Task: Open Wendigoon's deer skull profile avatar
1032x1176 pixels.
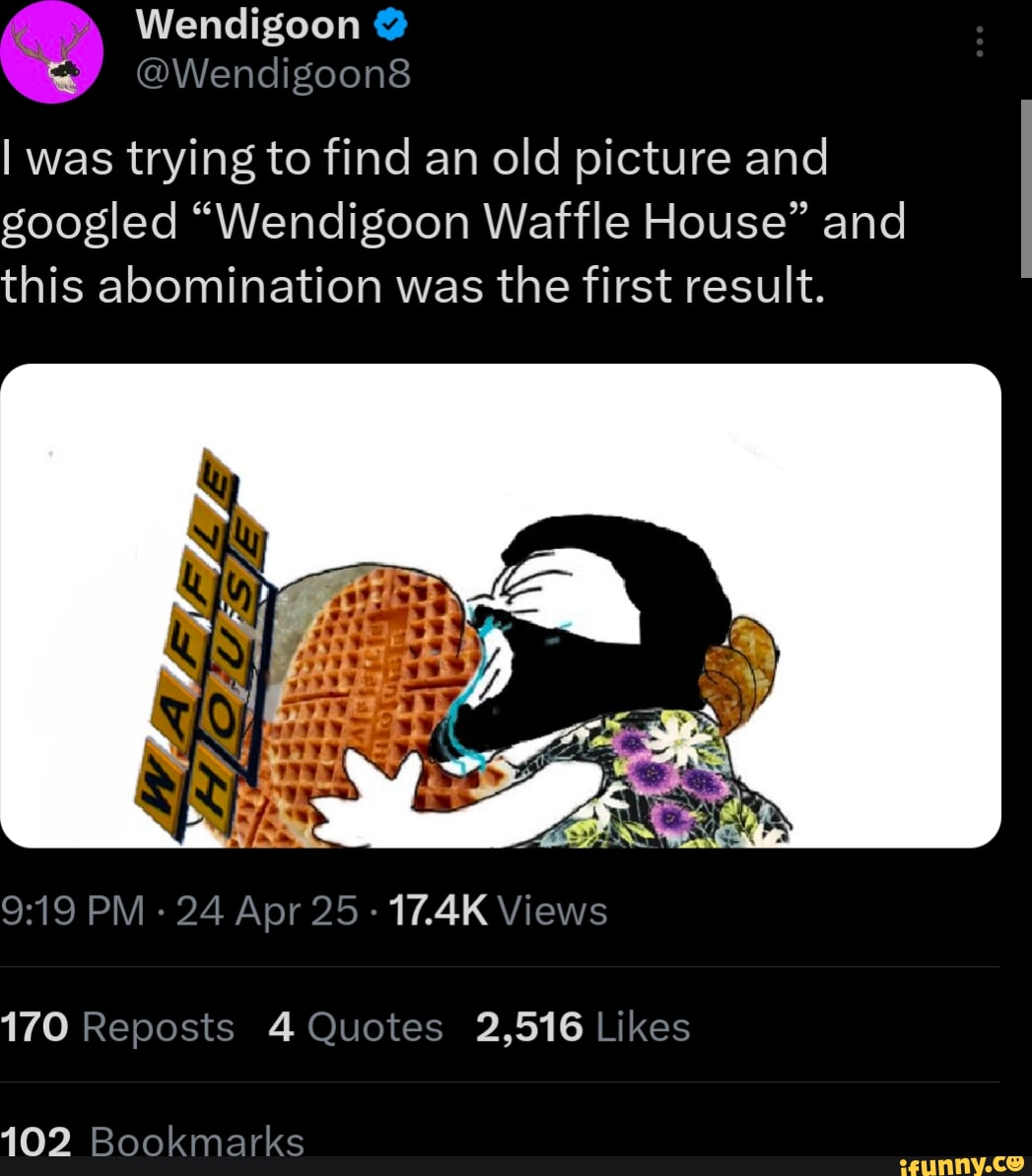Action: click(53, 52)
